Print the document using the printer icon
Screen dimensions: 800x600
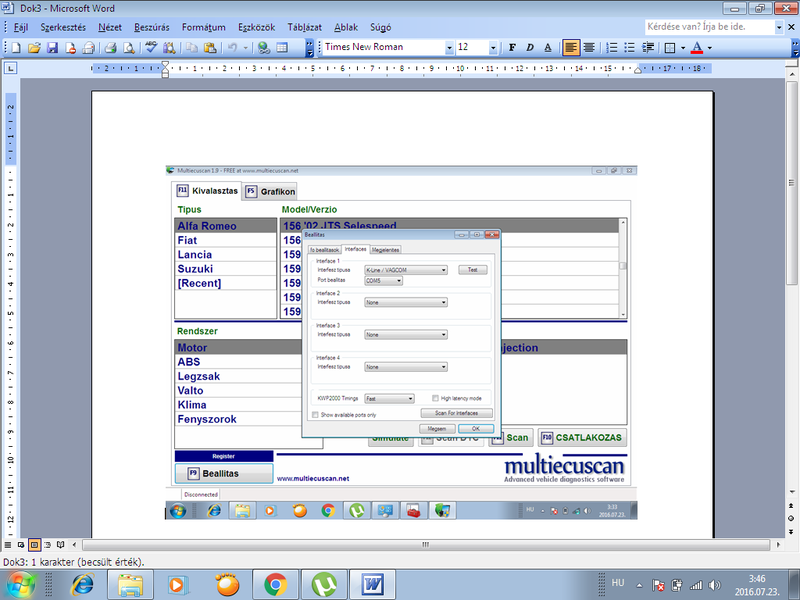click(x=111, y=48)
